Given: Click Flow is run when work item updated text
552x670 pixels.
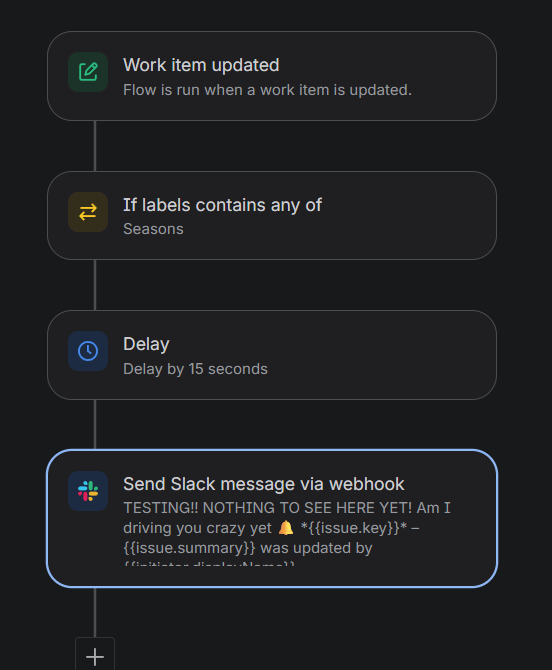Looking at the screenshot, I should (x=267, y=90).
